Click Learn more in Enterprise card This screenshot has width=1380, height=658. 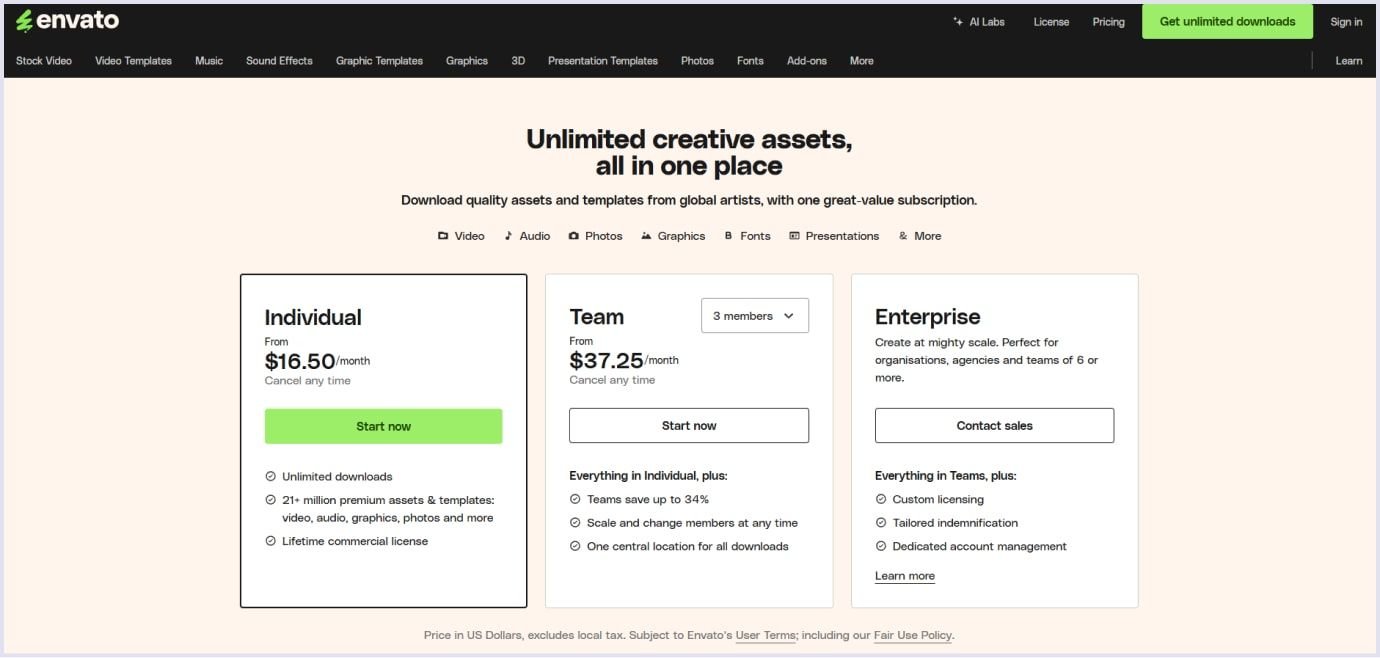(x=905, y=576)
